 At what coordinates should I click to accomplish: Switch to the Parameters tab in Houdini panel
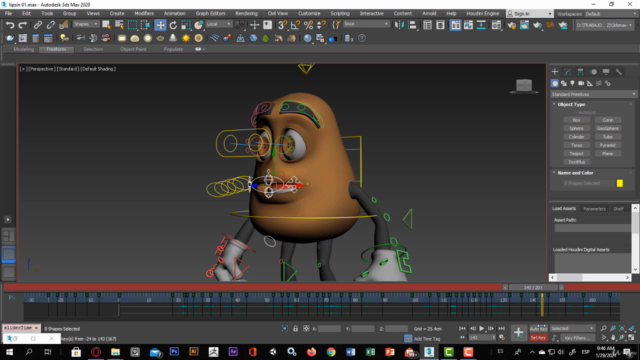[x=594, y=209]
